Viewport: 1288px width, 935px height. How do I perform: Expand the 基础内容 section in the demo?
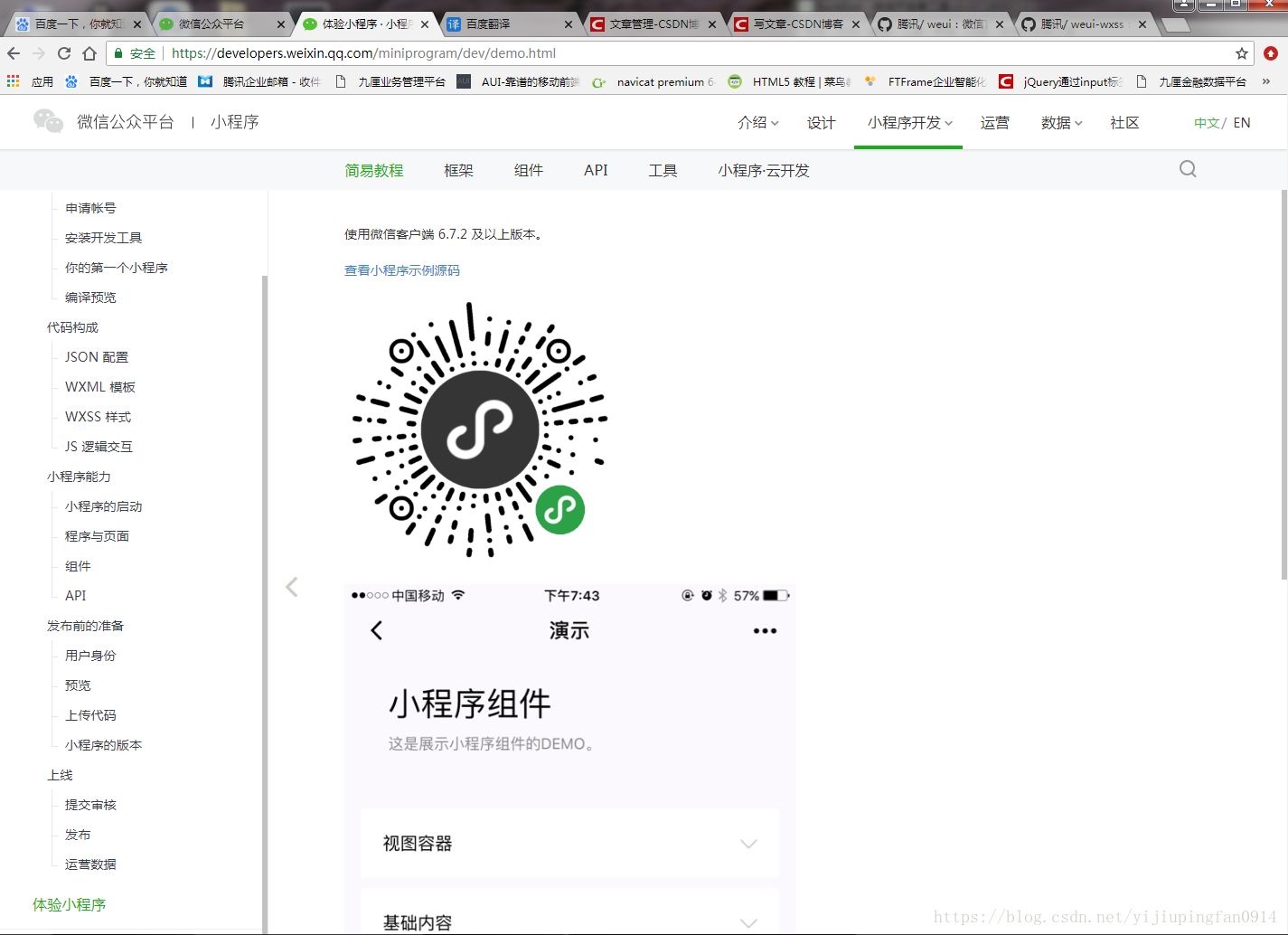click(x=569, y=912)
